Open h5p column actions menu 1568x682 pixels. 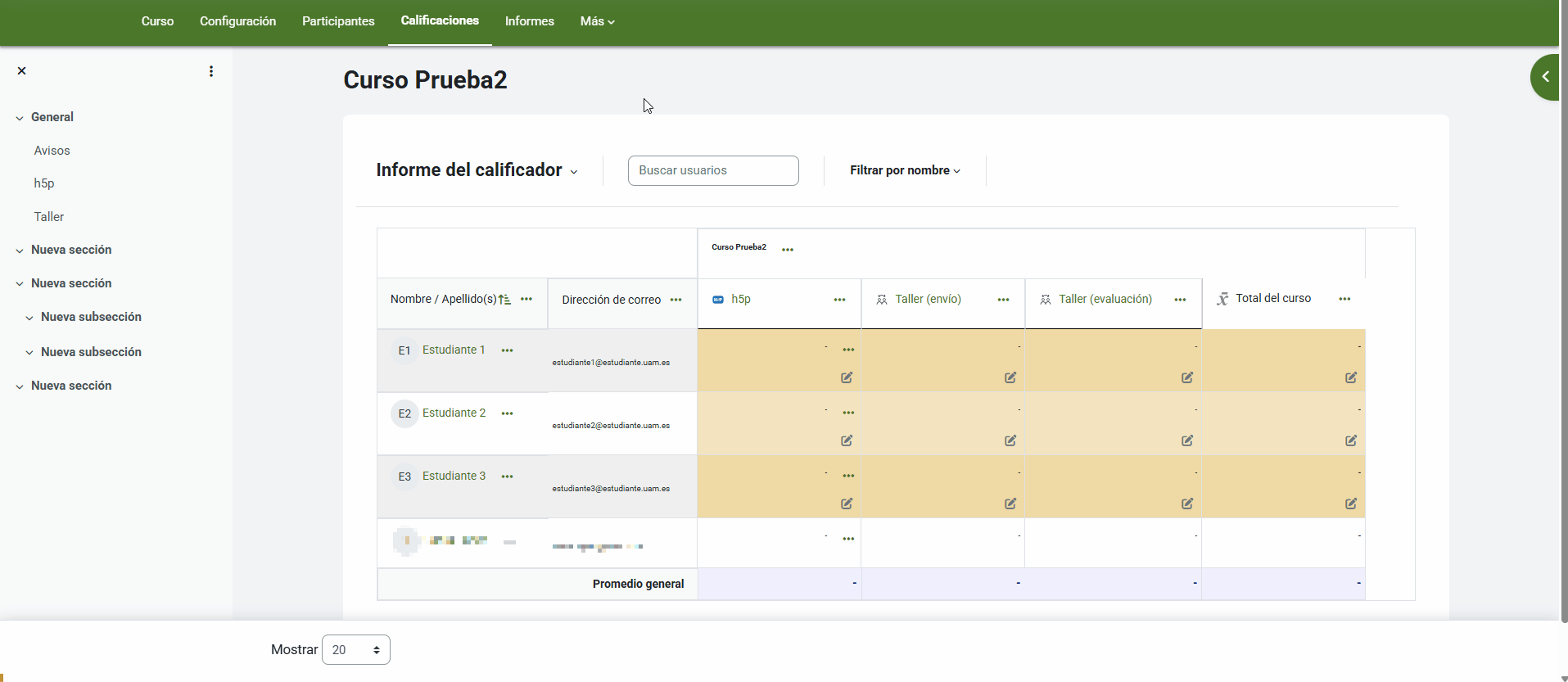click(840, 300)
